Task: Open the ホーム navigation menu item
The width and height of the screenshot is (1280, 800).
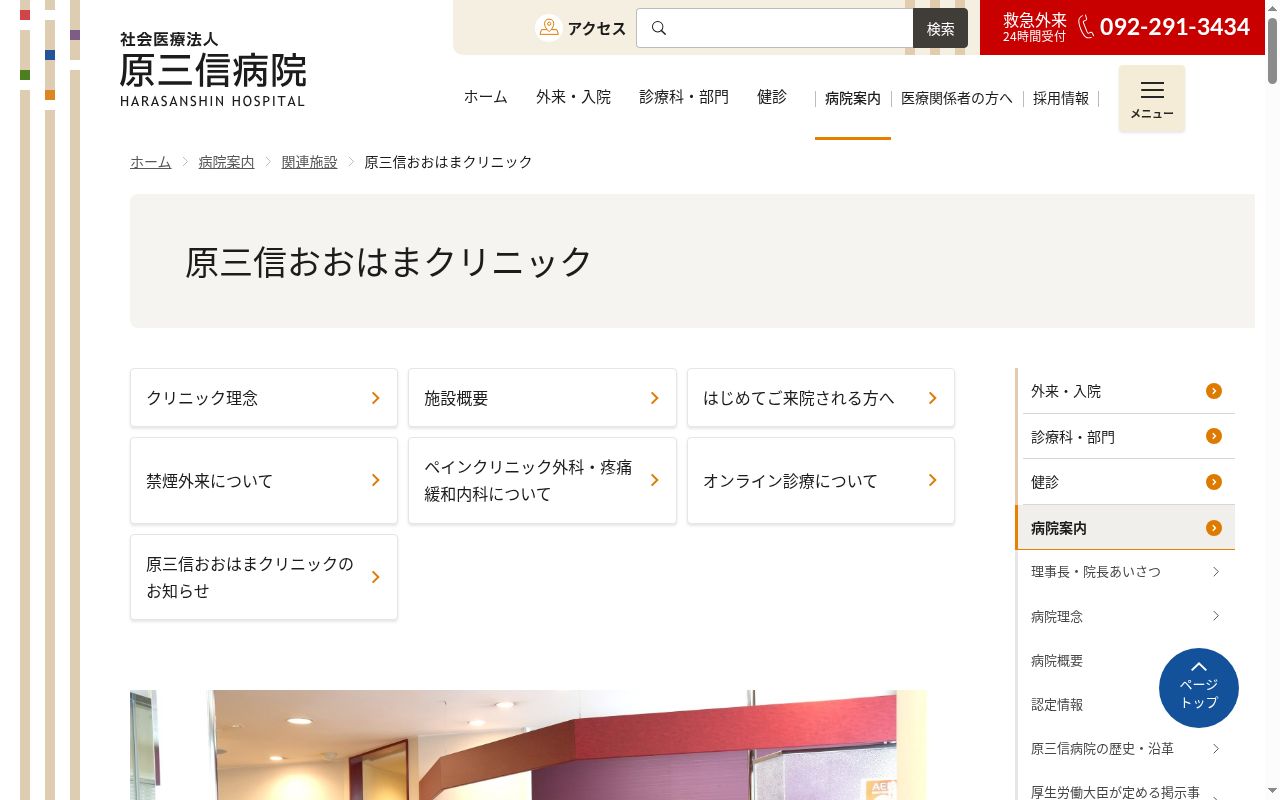Action: 486,97
